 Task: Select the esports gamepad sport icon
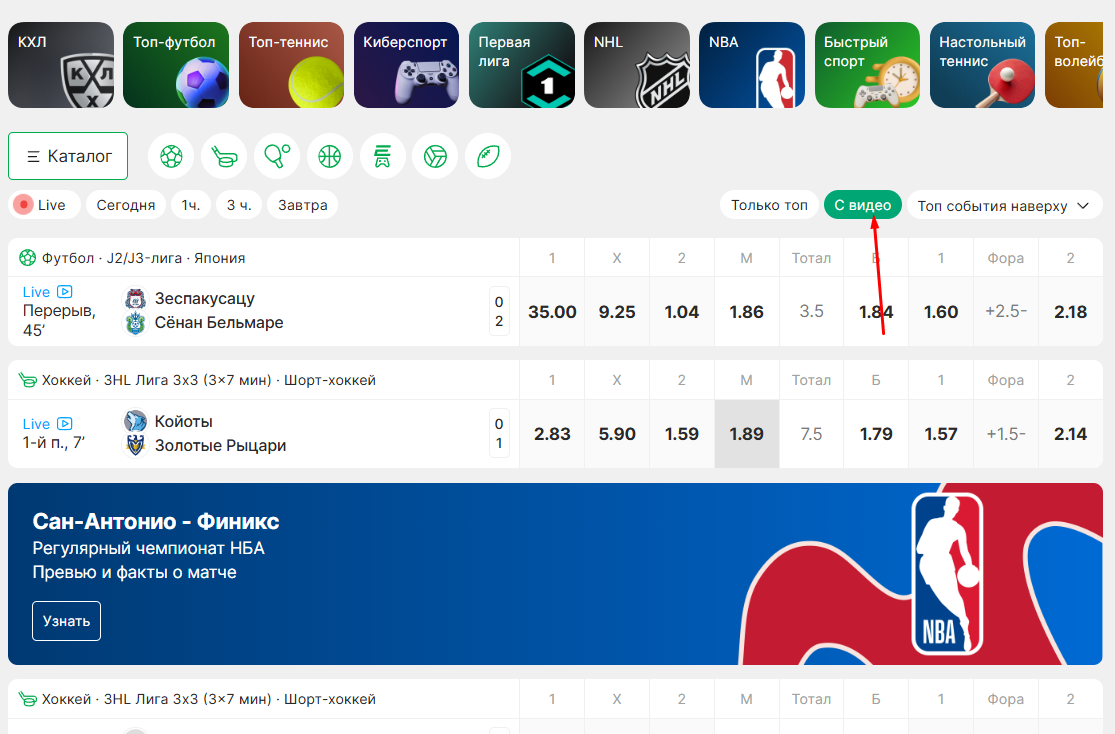pyautogui.click(x=383, y=157)
